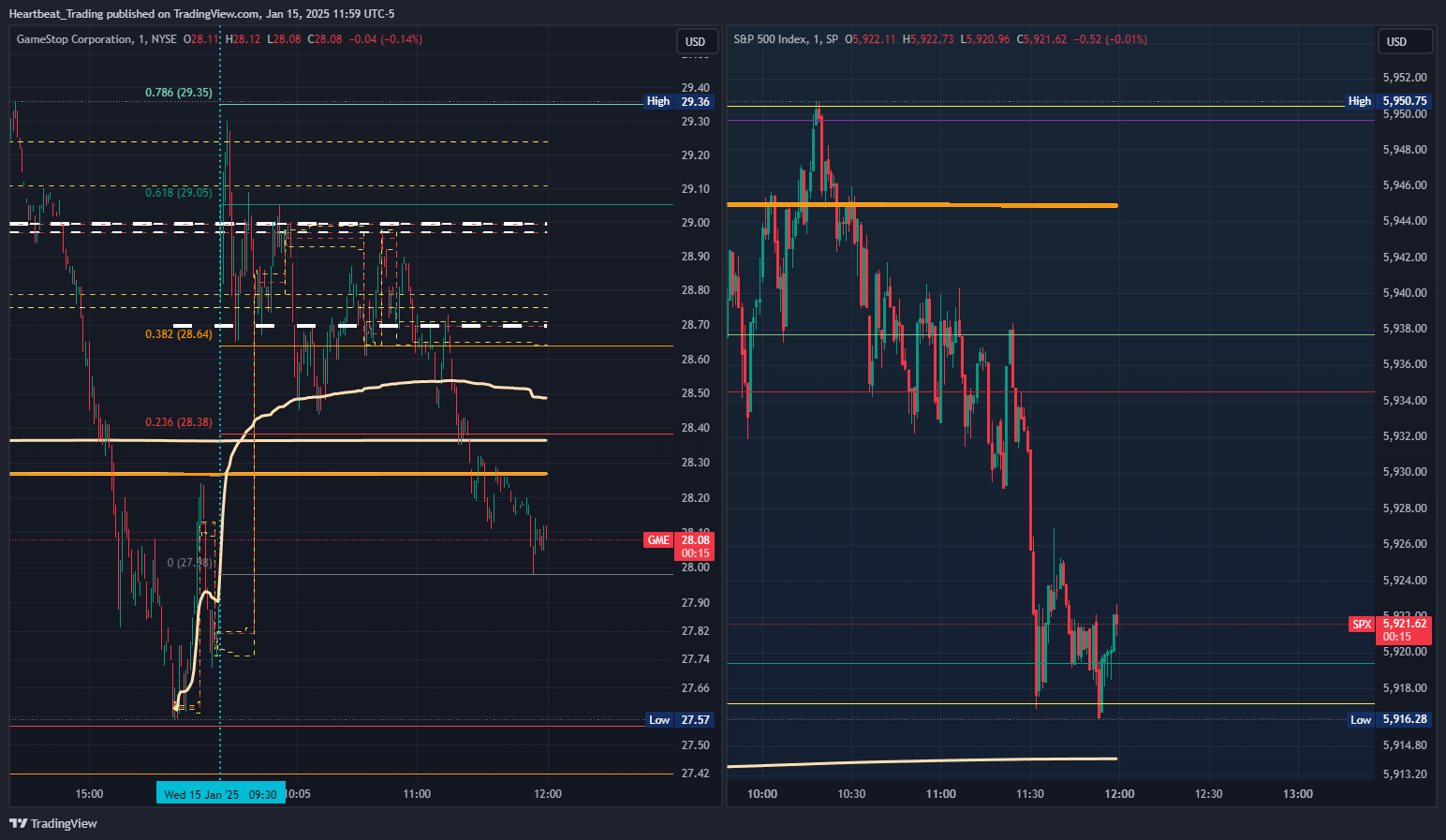
Task: Click the 5,952.00 tick on the S&P 500 price scale
Action: (x=1405, y=78)
